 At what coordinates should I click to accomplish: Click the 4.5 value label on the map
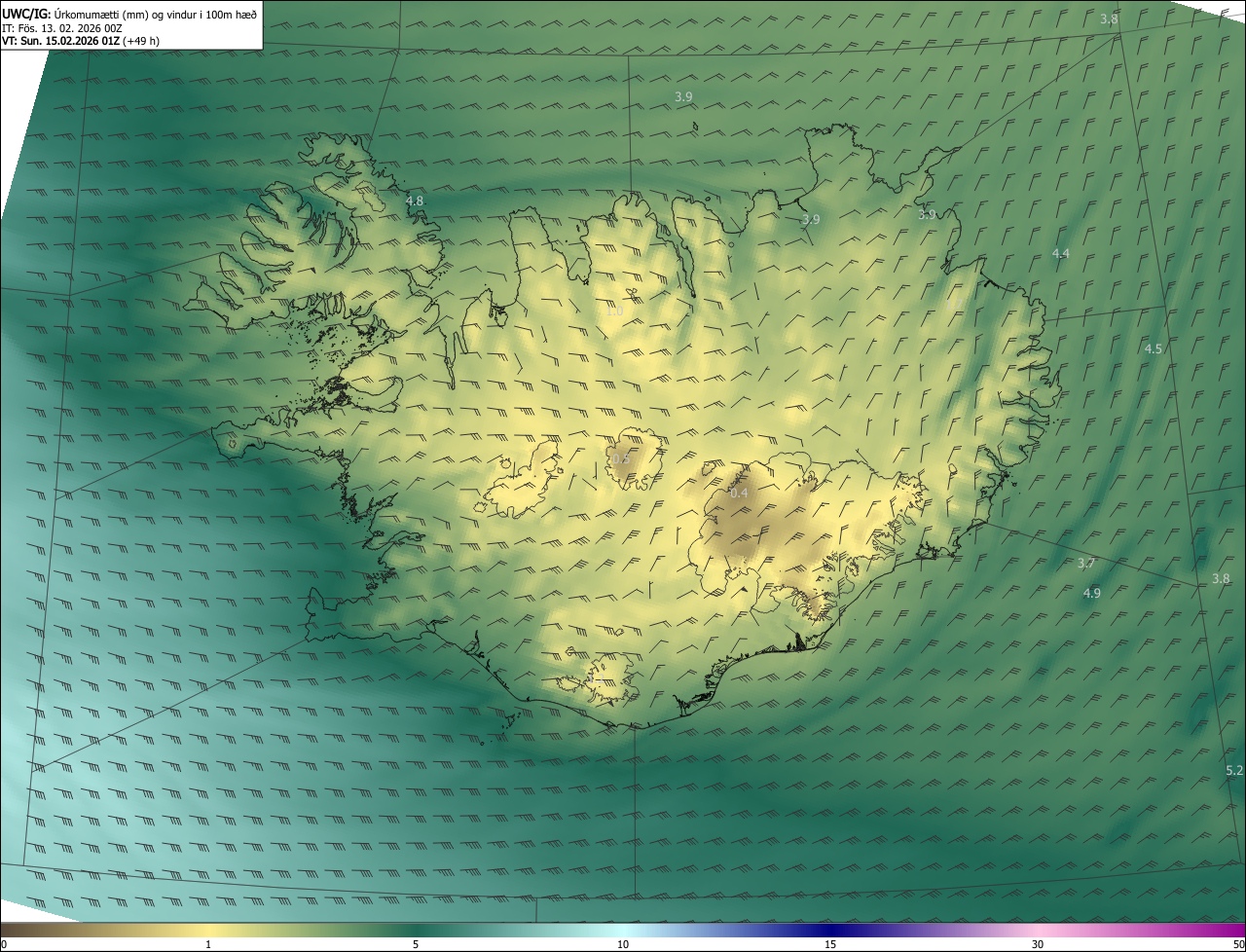point(1154,348)
